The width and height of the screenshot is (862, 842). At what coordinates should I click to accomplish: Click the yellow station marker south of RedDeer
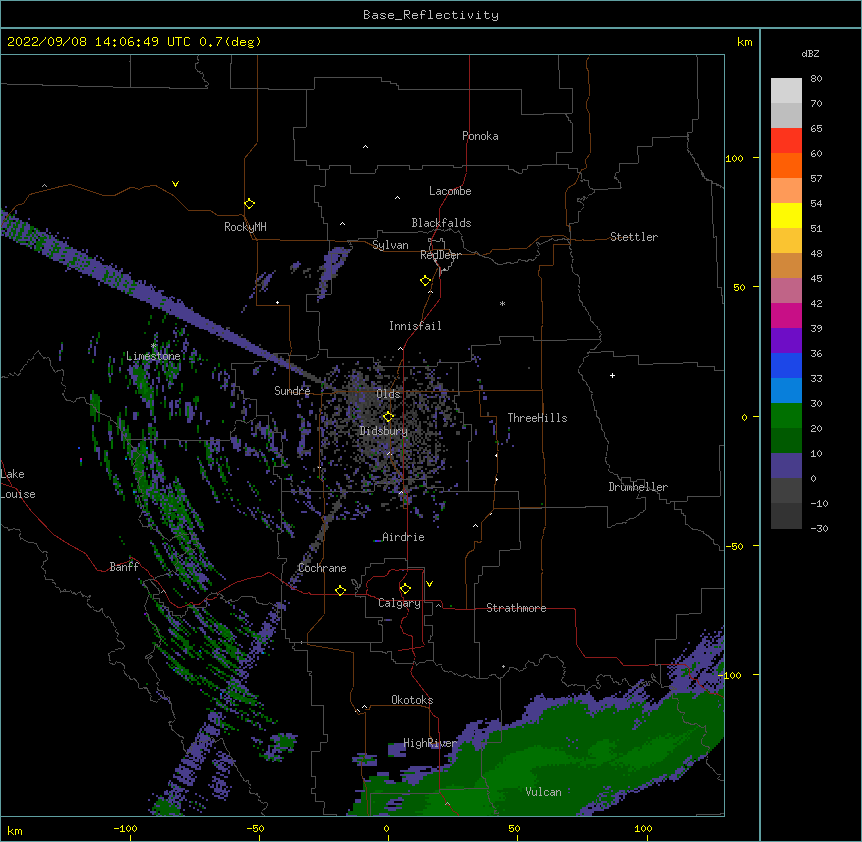[x=425, y=281]
